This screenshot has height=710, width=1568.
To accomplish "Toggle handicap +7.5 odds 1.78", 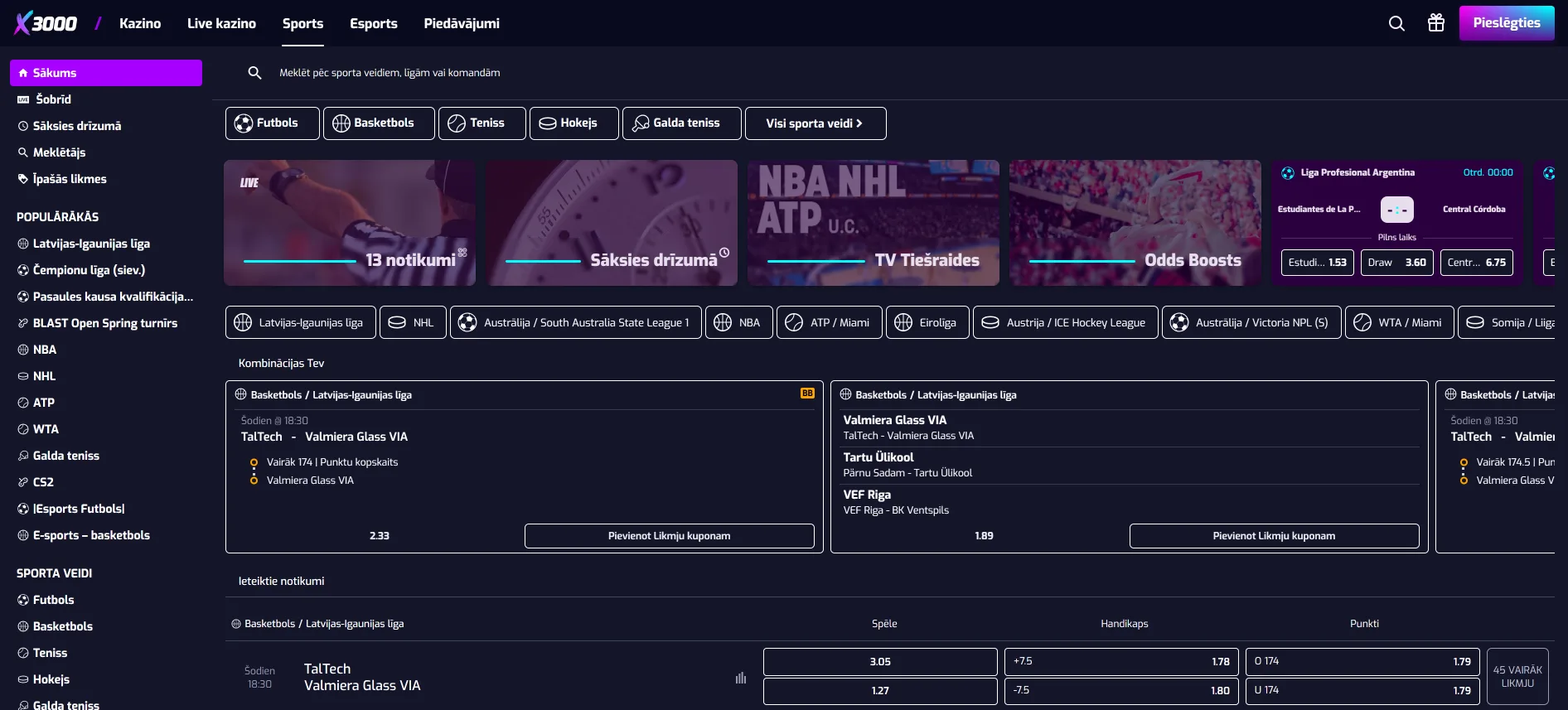I will 1120,662.
